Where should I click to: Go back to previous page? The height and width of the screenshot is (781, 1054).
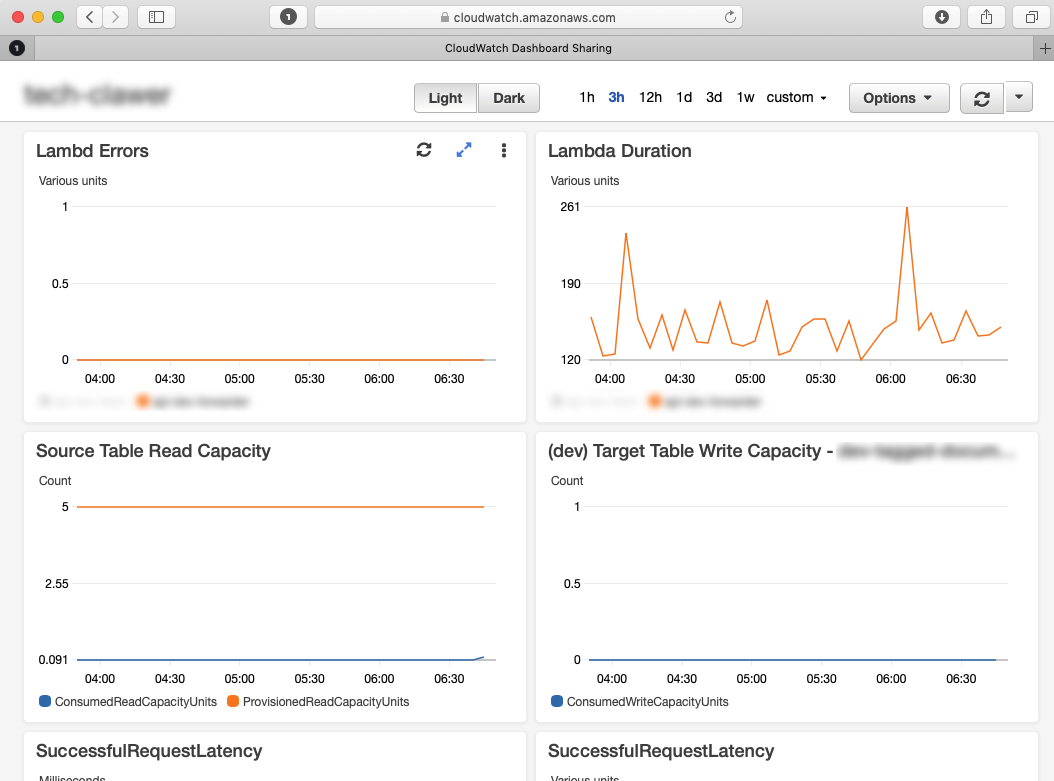tap(89, 17)
